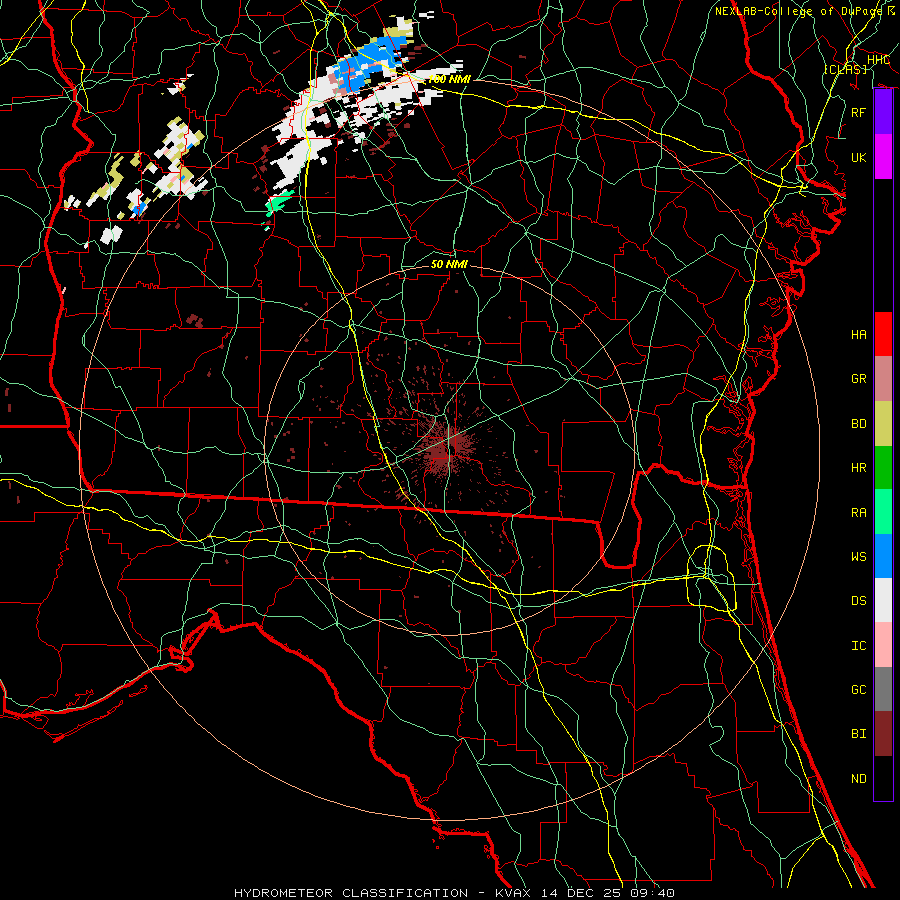Click the brown BI legend color swatch
The image size is (900, 900).
[883, 734]
